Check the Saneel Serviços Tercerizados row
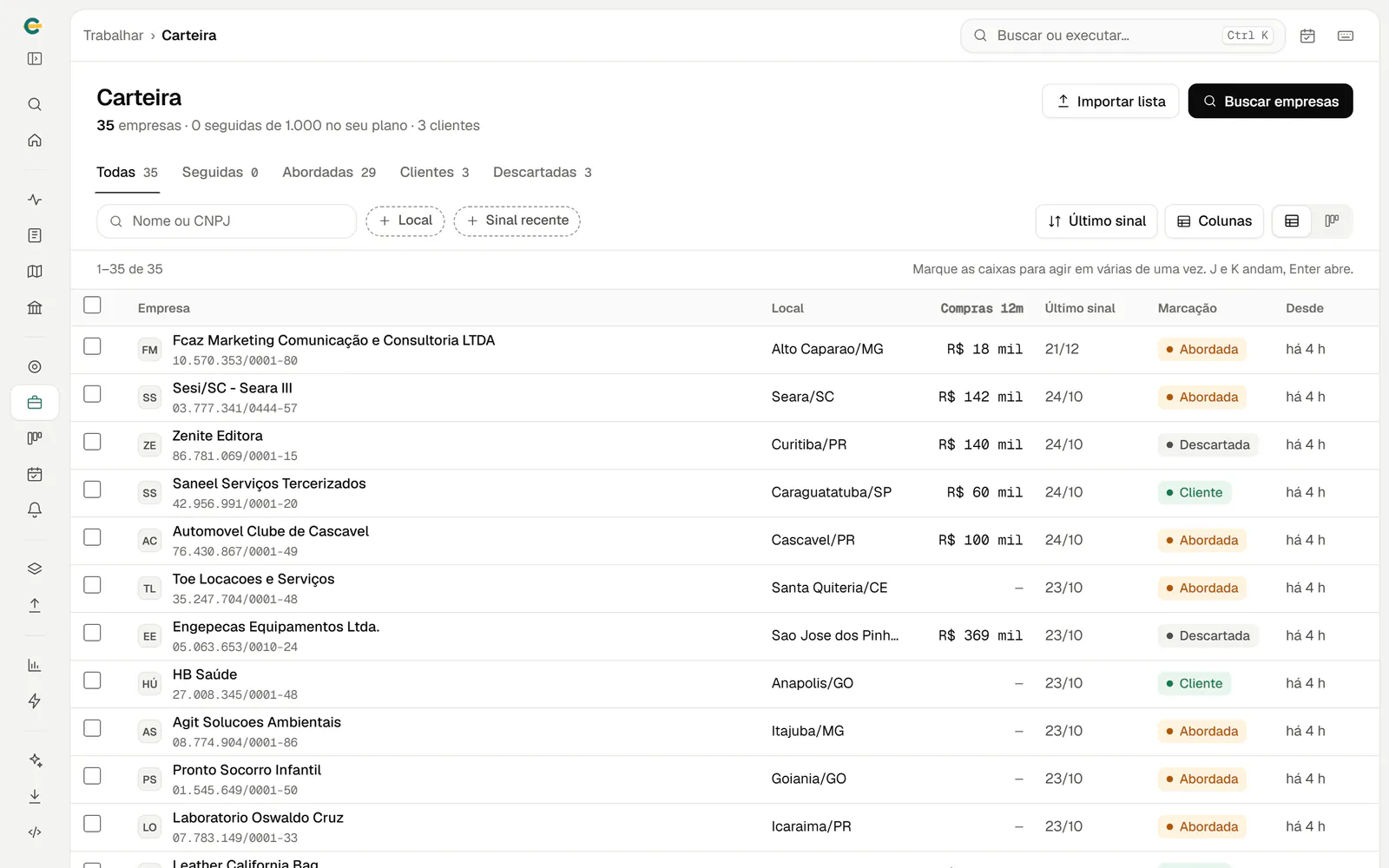The width and height of the screenshot is (1389, 868). 92,490
